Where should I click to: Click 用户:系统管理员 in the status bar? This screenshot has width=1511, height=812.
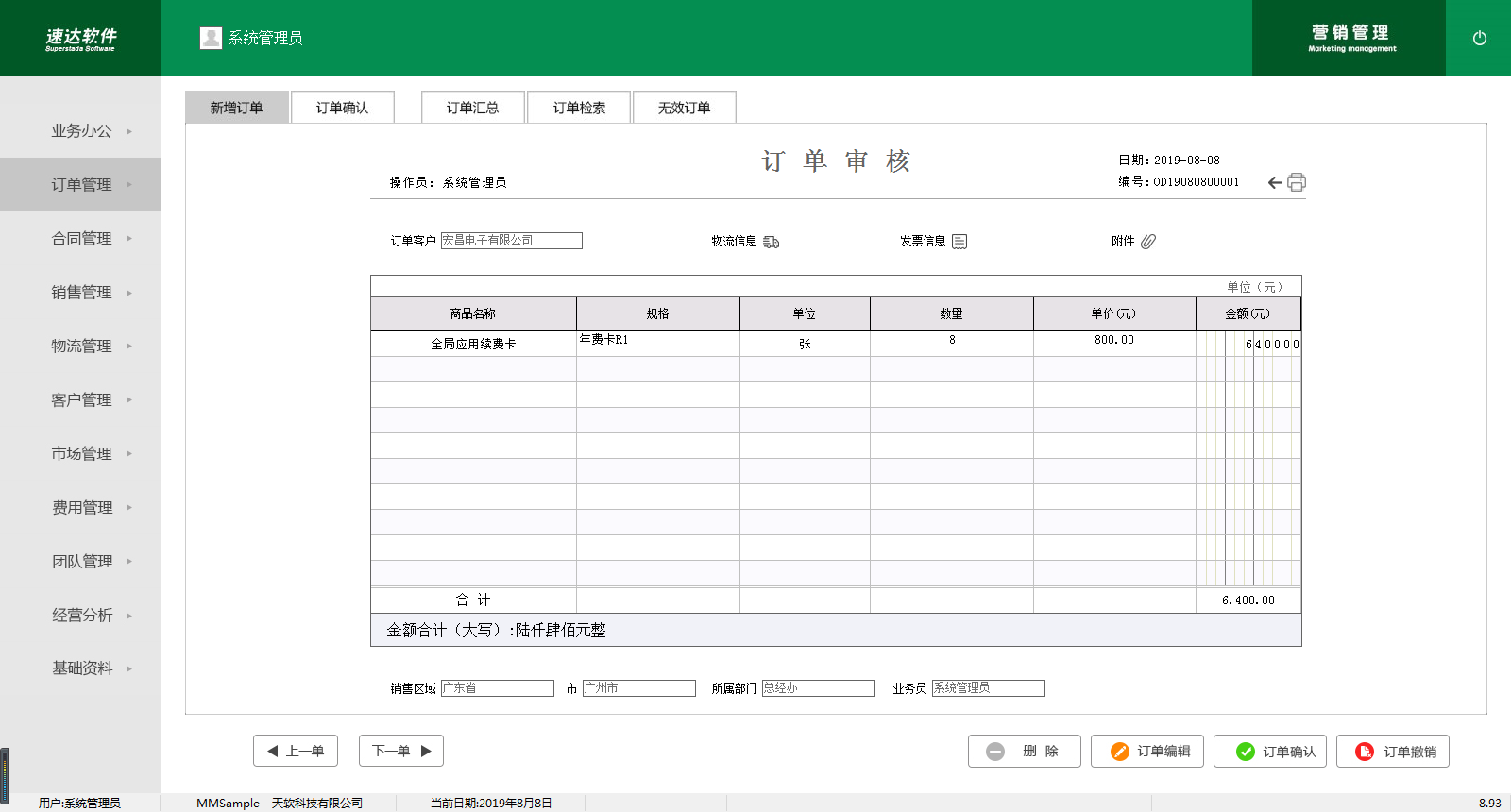[x=79, y=804]
